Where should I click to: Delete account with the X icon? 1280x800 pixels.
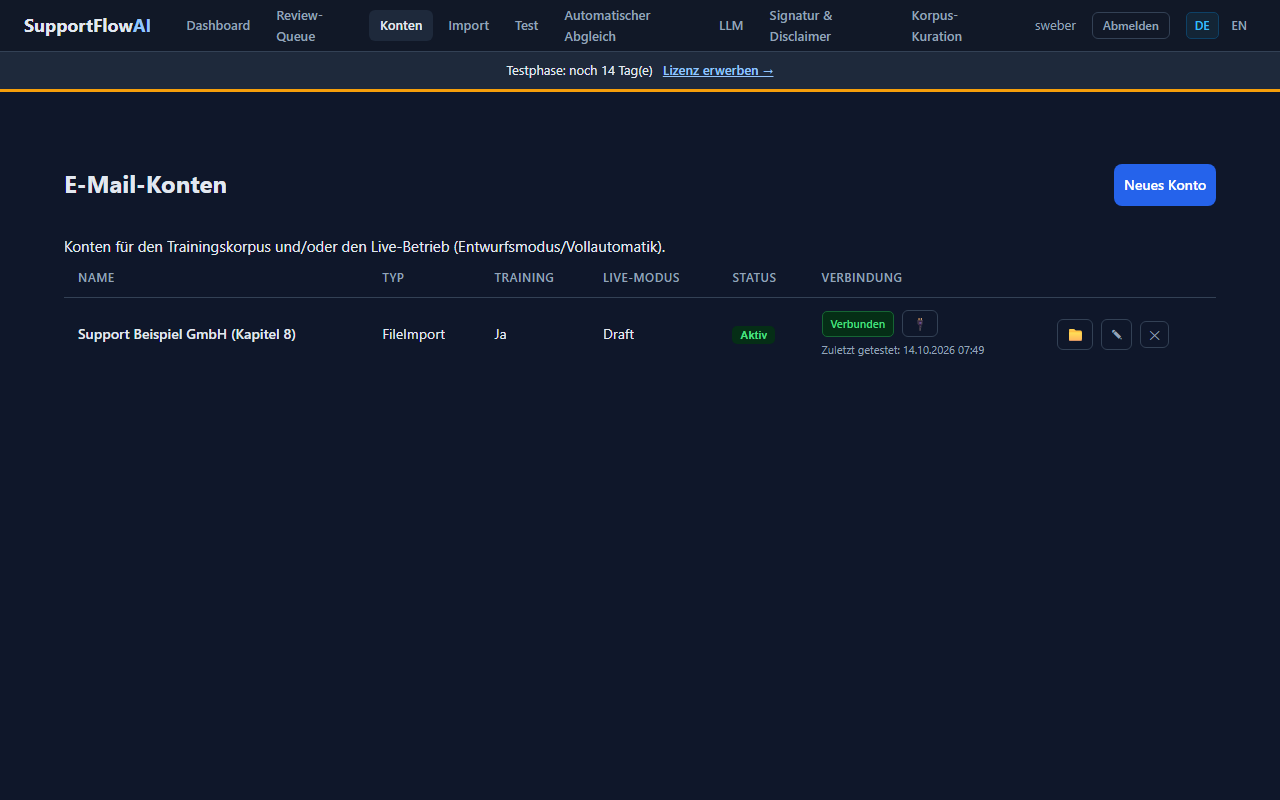(x=1154, y=335)
